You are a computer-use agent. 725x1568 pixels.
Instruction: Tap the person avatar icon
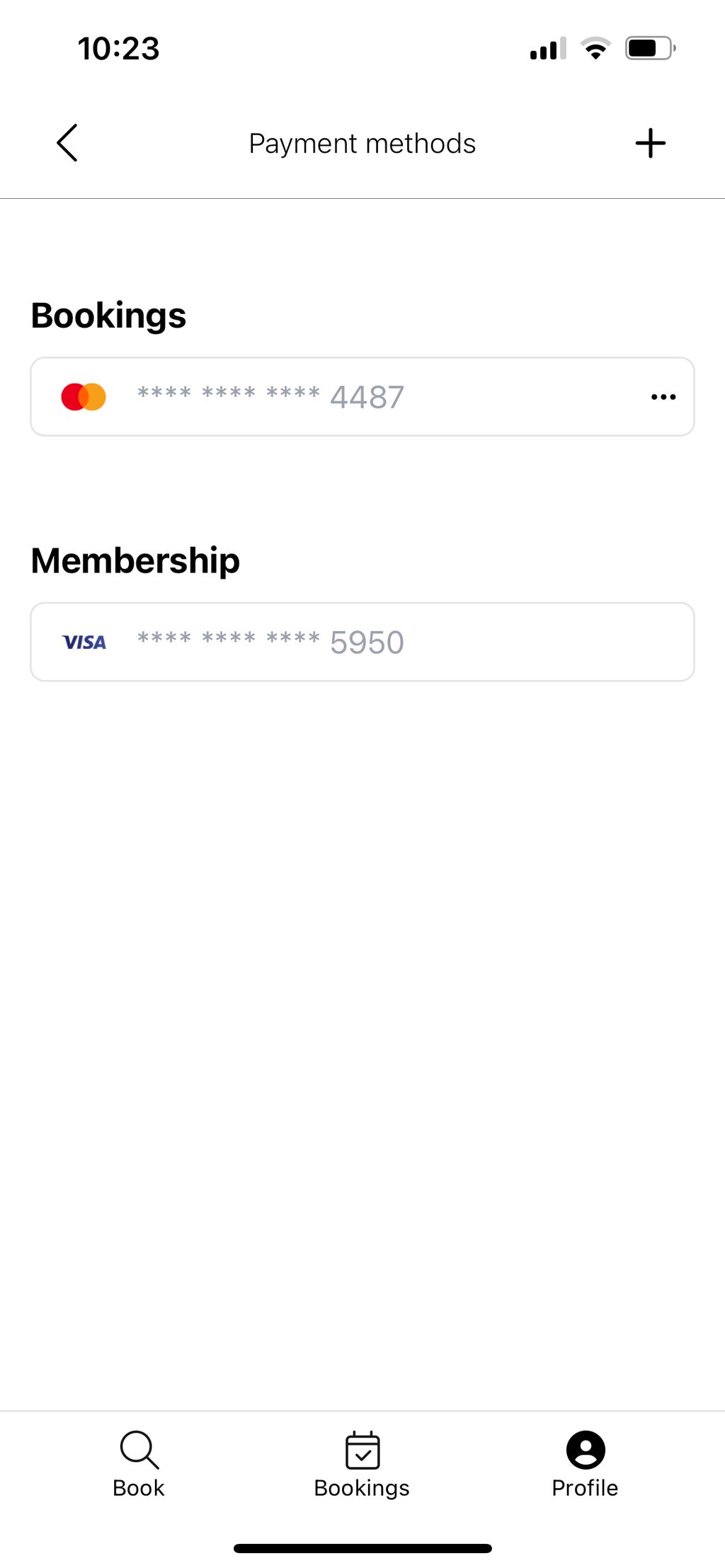coord(586,1450)
